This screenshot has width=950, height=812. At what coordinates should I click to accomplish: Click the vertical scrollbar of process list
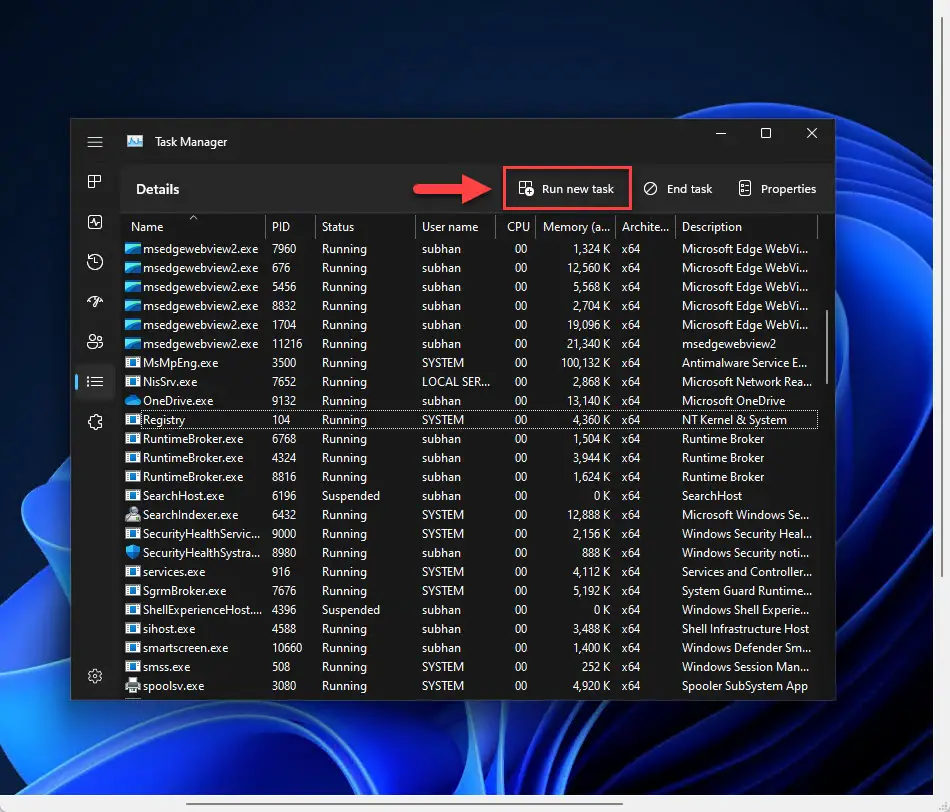(x=826, y=345)
